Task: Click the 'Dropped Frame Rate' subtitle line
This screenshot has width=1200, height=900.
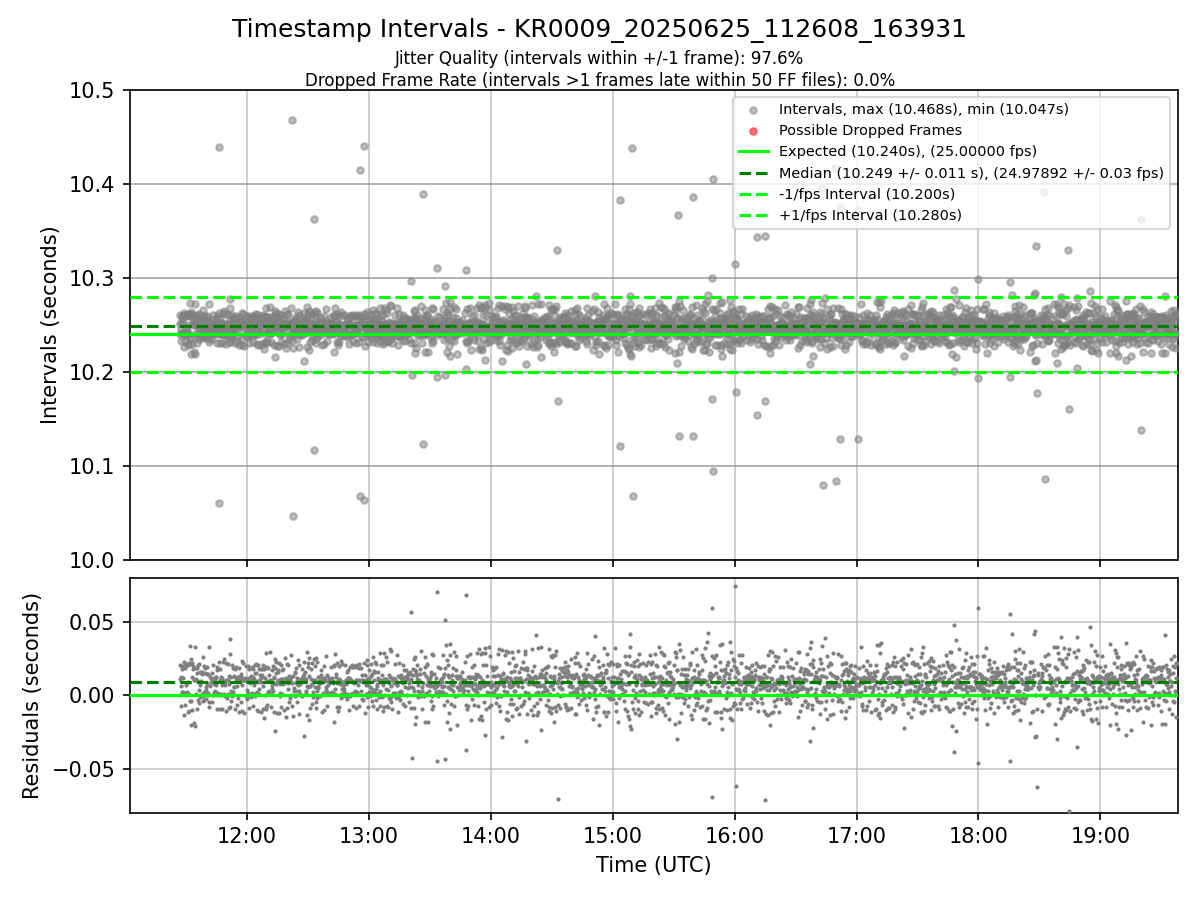Action: (599, 80)
